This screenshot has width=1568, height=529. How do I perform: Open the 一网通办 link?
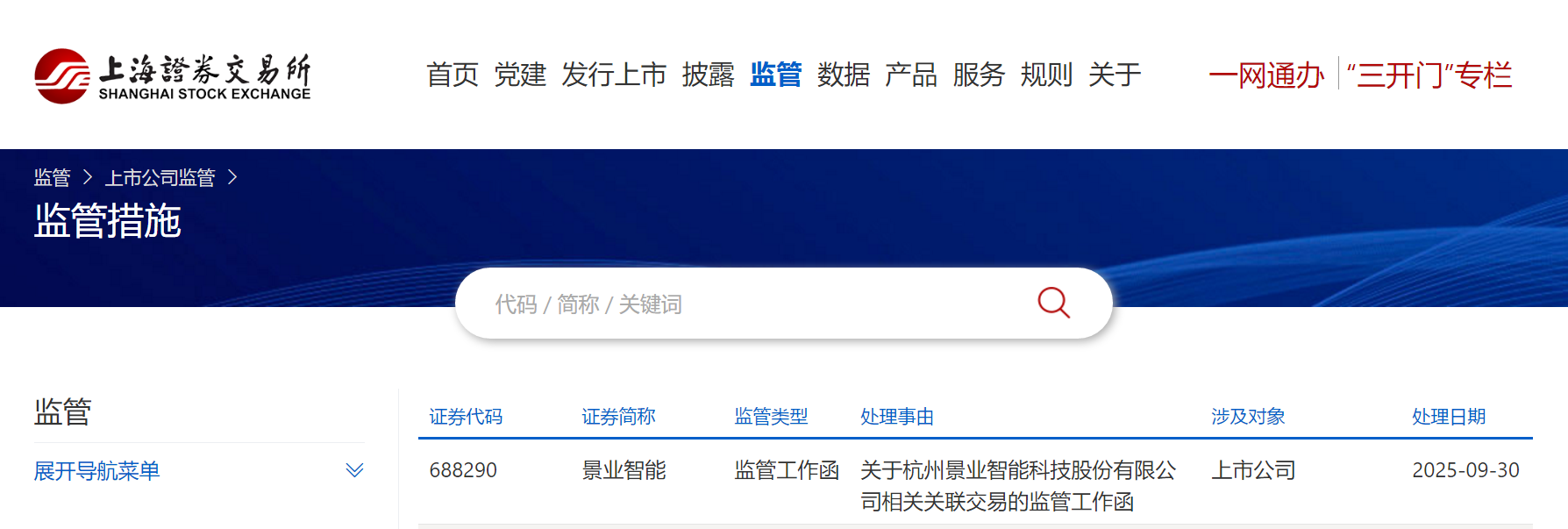tap(1266, 75)
